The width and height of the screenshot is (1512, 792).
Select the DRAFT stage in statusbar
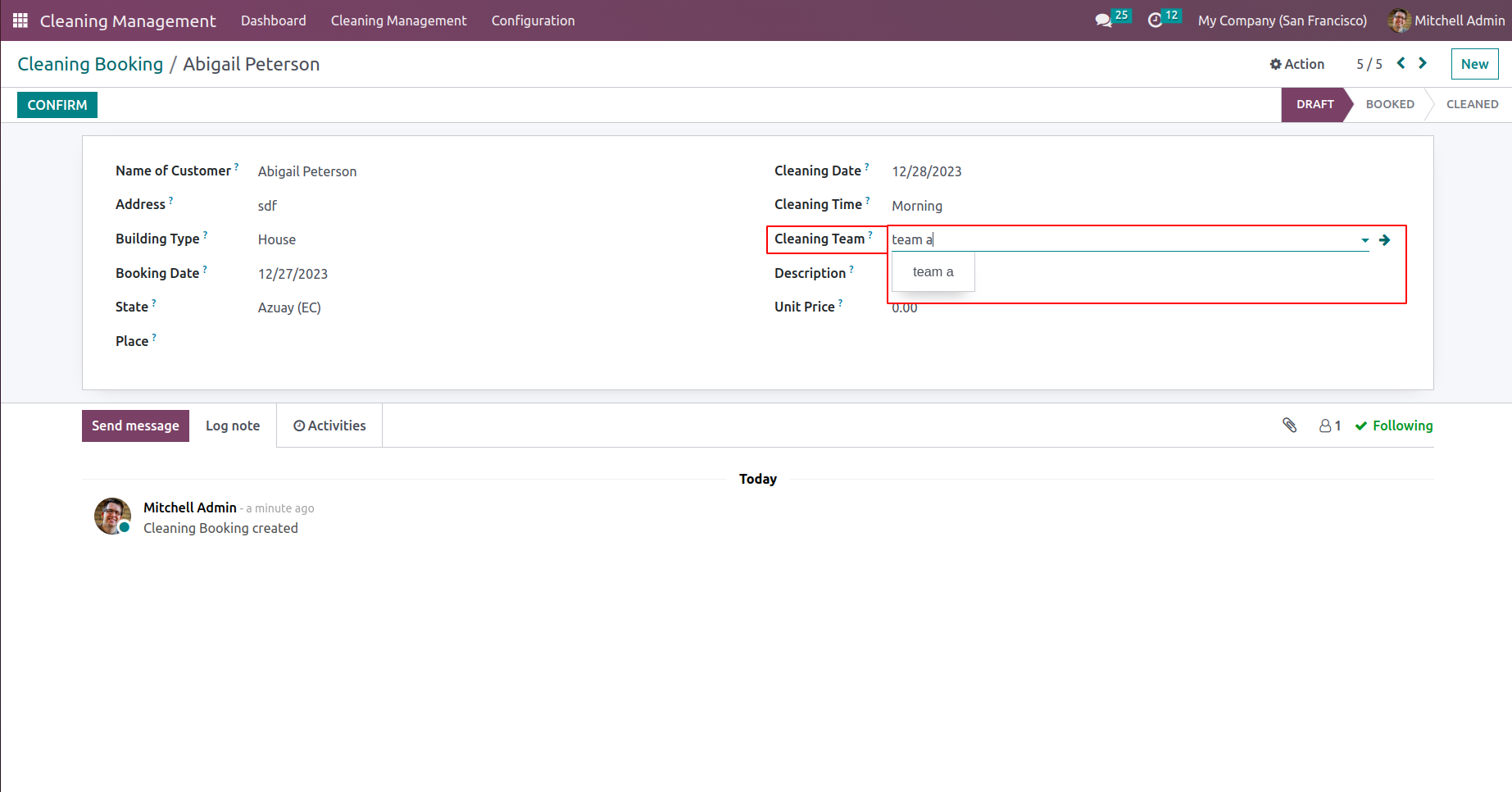click(1315, 104)
